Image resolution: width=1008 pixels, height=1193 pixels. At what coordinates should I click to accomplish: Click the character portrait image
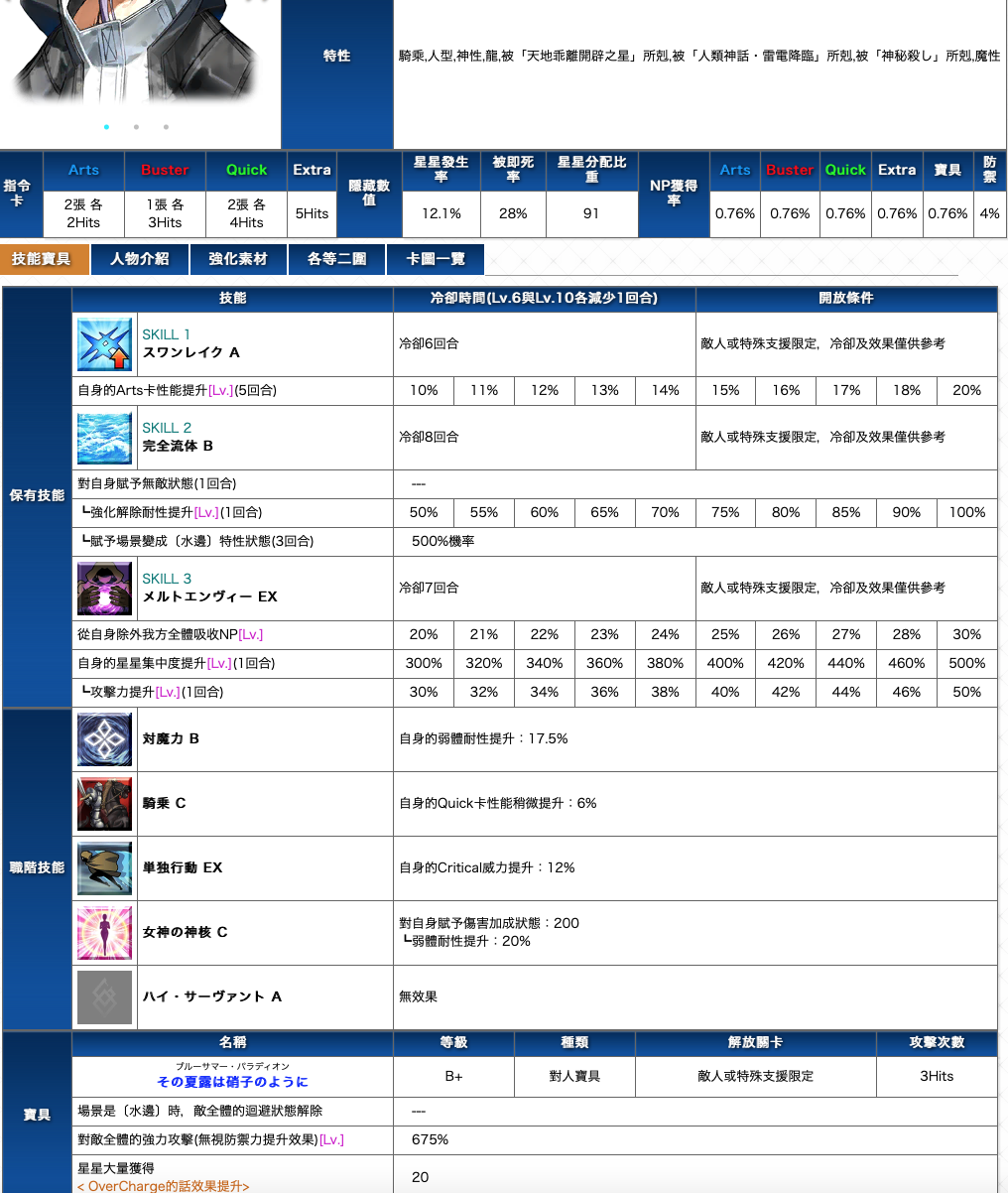pos(139,50)
